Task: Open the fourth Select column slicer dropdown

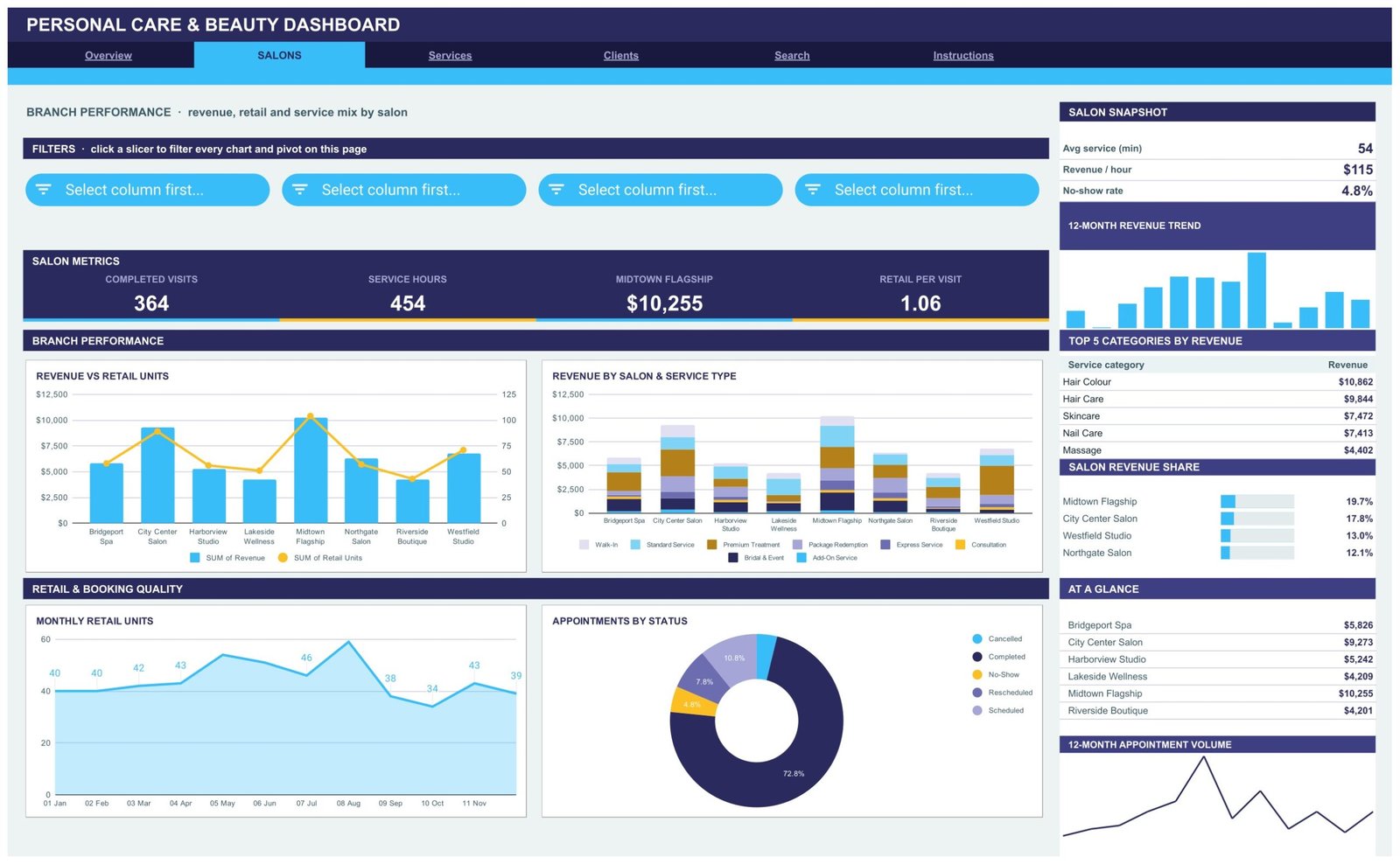Action: pyautogui.click(x=917, y=190)
